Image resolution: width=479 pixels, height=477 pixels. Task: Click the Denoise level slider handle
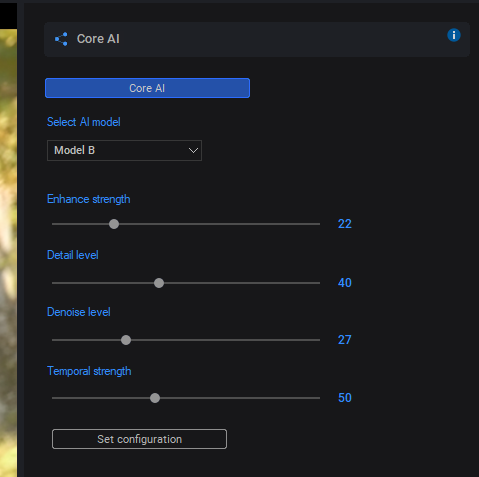126,340
